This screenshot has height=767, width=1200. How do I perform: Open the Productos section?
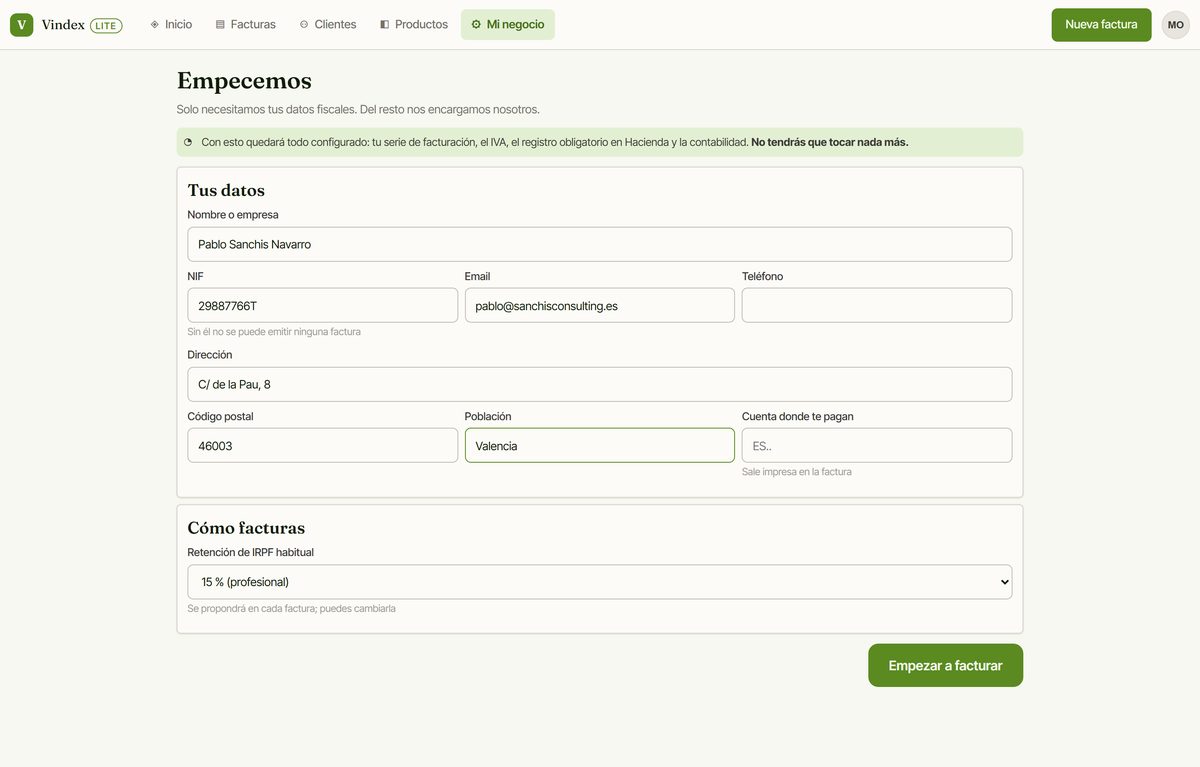tap(414, 25)
